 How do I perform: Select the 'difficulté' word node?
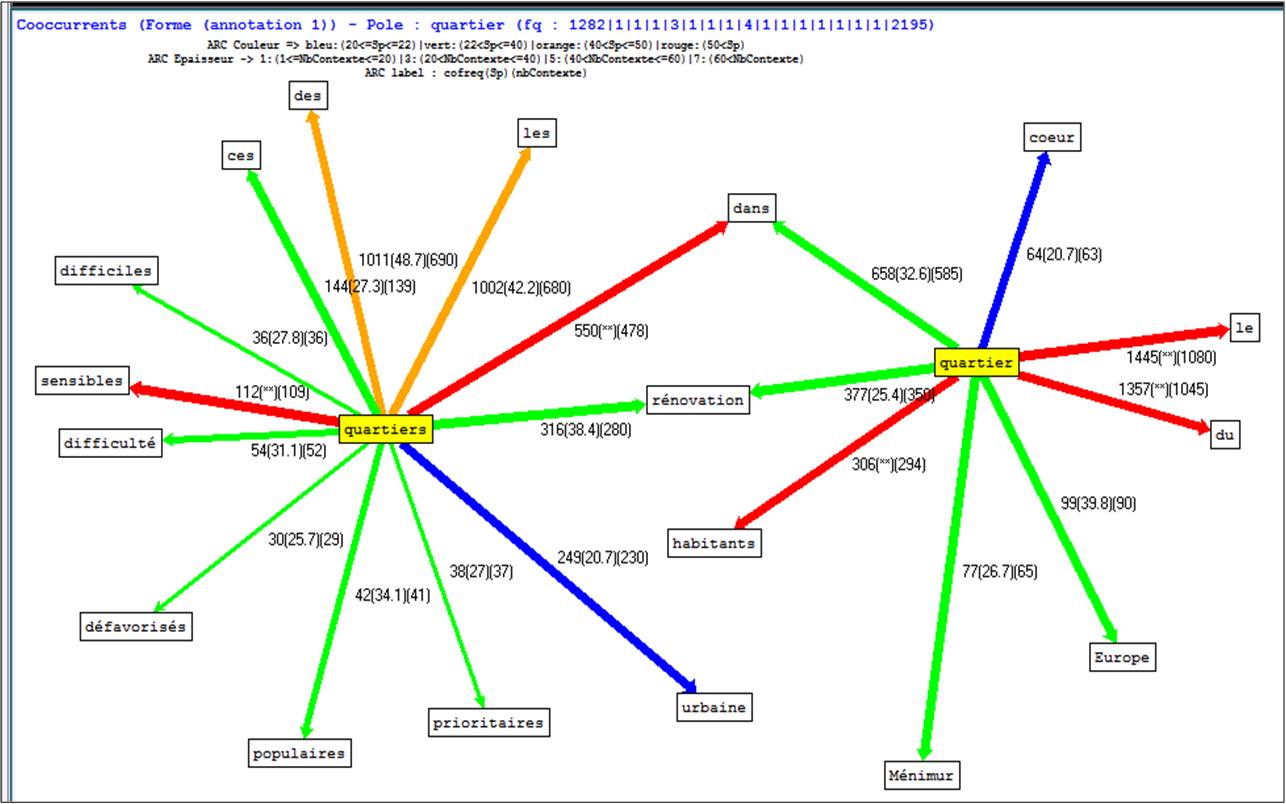pyautogui.click(x=110, y=443)
